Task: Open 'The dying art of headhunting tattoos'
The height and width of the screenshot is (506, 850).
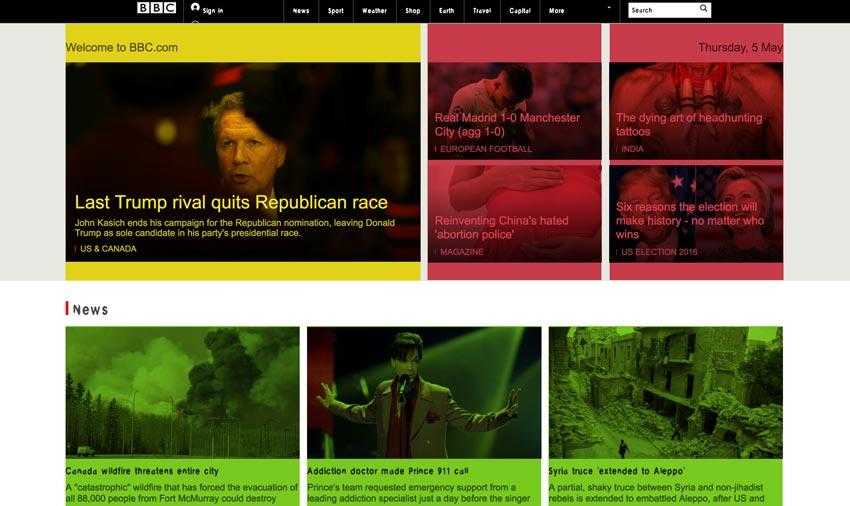Action: 688,124
